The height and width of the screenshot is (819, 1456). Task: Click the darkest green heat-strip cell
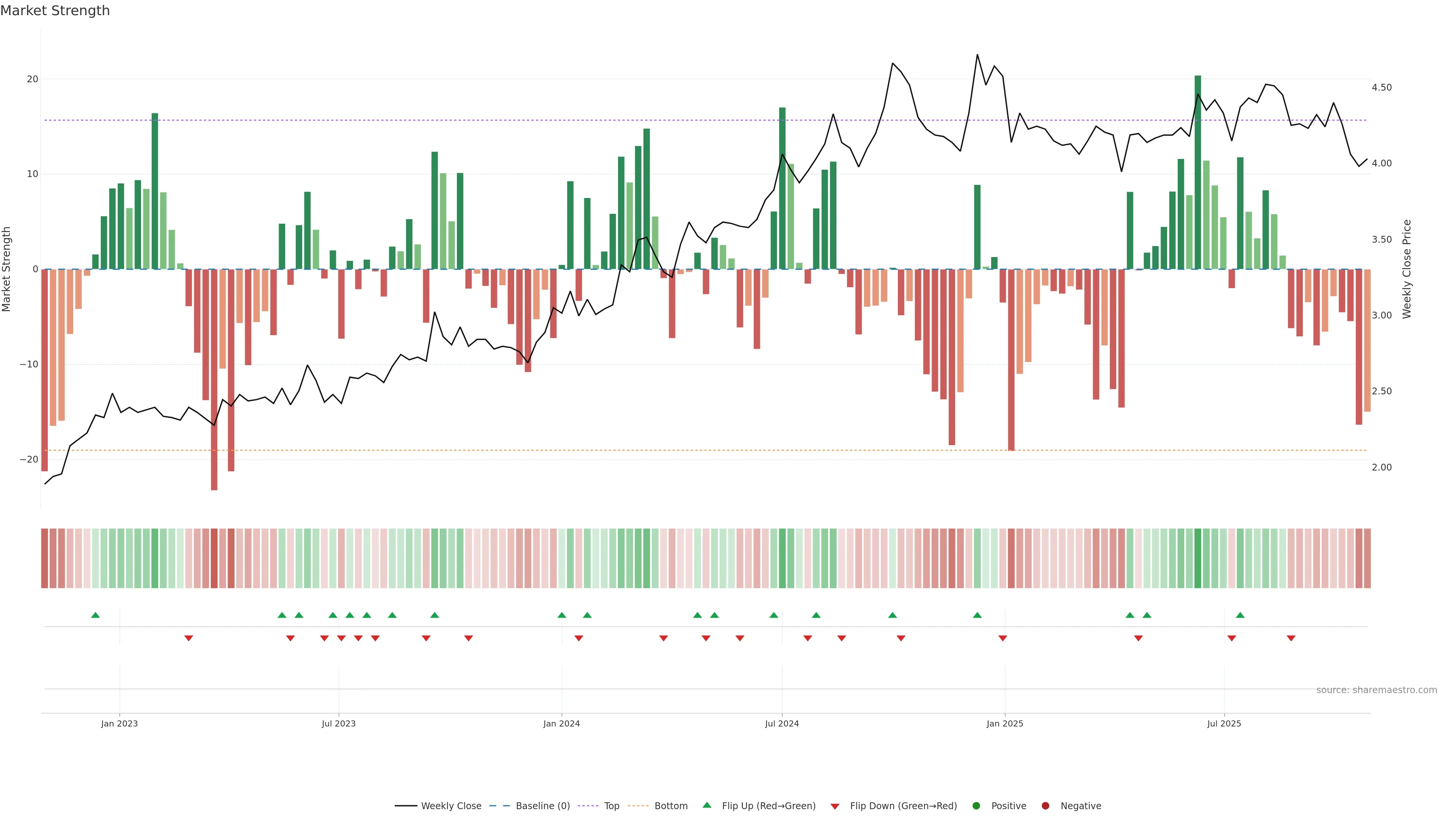pos(1198,559)
